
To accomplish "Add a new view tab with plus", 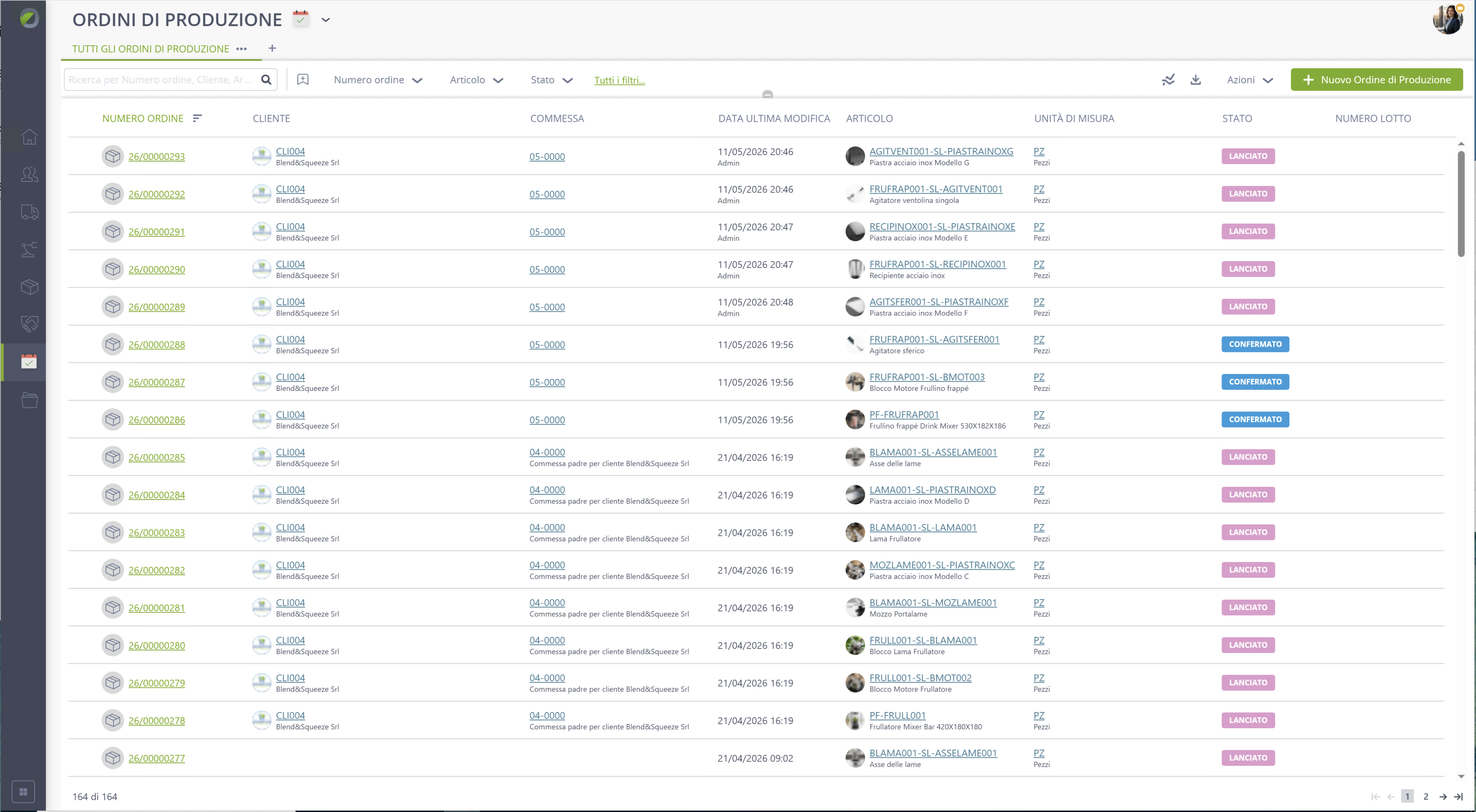I will click(272, 48).
